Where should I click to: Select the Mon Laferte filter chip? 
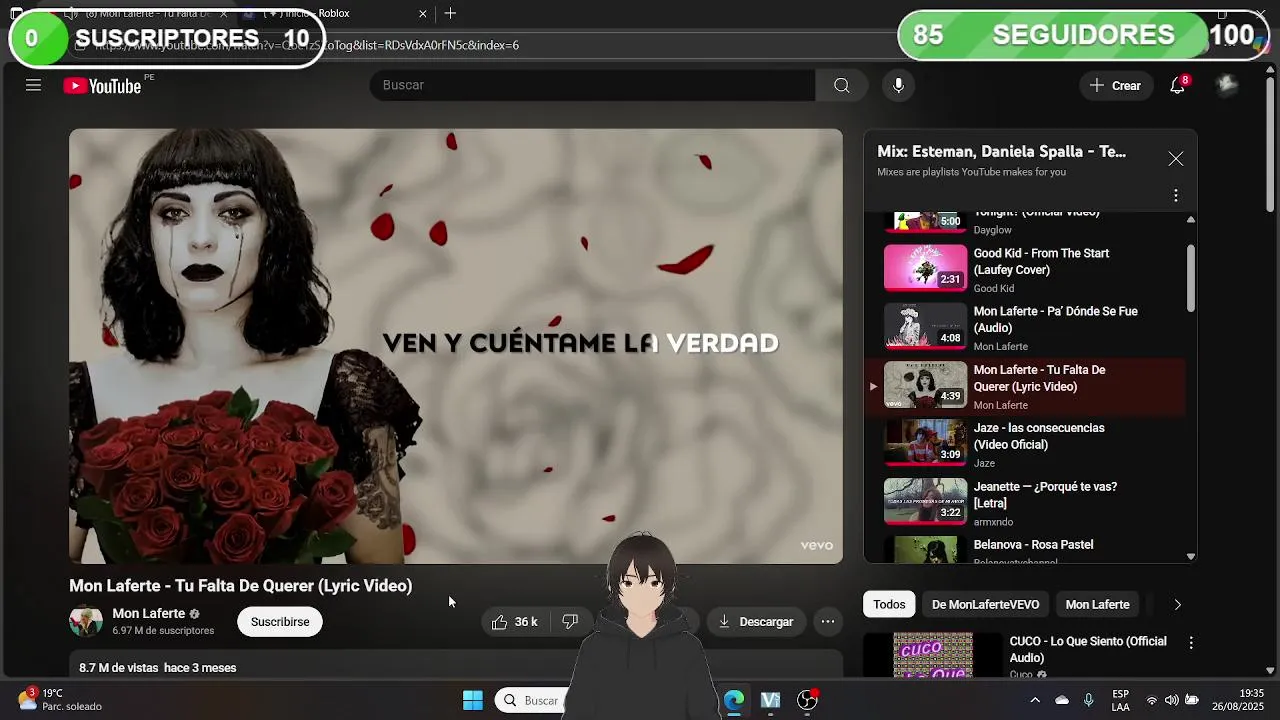tap(1097, 604)
